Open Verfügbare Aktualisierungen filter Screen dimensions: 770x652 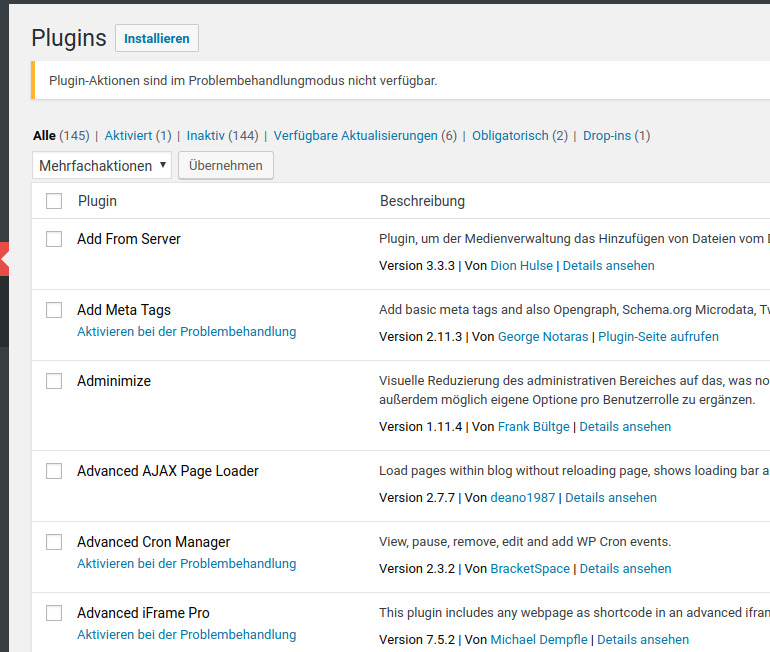click(356, 136)
